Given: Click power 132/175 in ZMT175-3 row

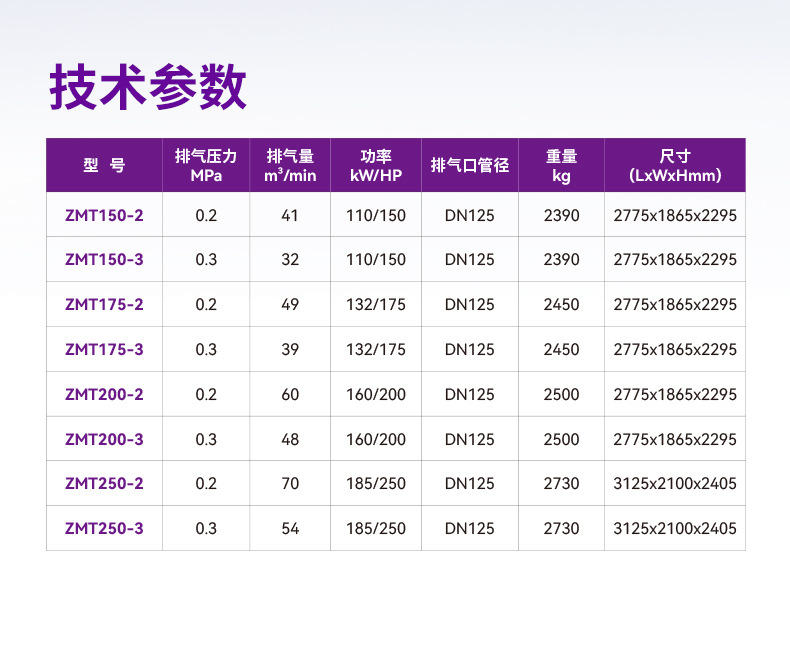Looking at the screenshot, I should click(376, 349).
